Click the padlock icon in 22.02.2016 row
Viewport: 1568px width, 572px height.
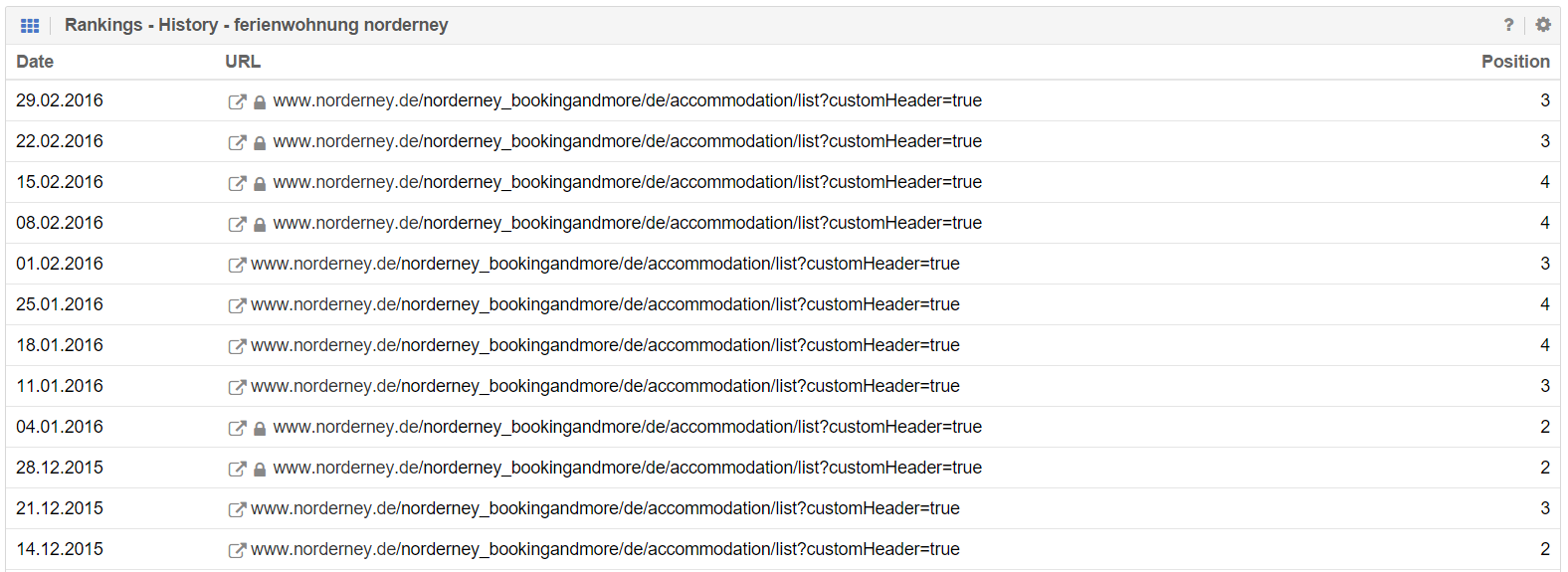[x=260, y=142]
